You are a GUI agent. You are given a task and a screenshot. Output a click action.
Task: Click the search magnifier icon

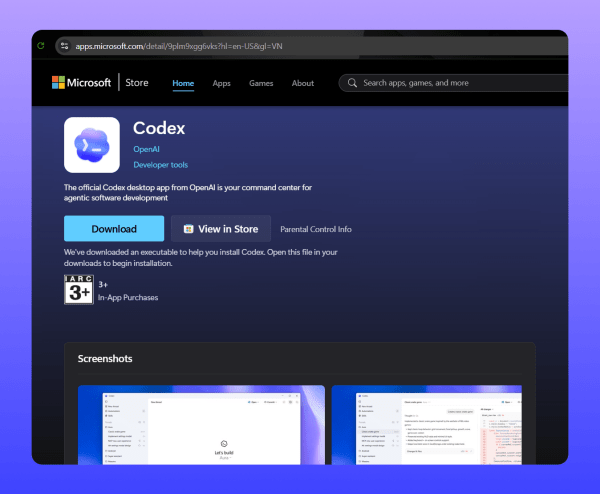[x=352, y=83]
